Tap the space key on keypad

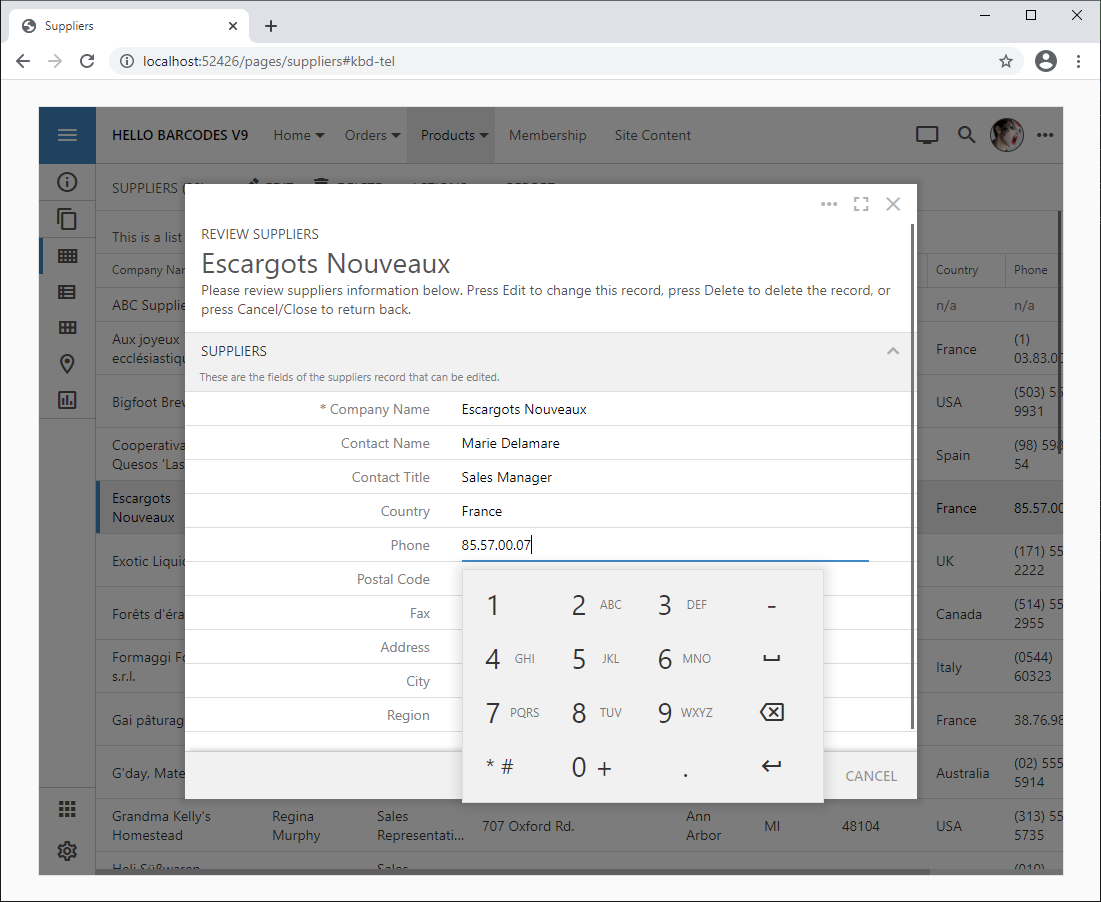771,659
